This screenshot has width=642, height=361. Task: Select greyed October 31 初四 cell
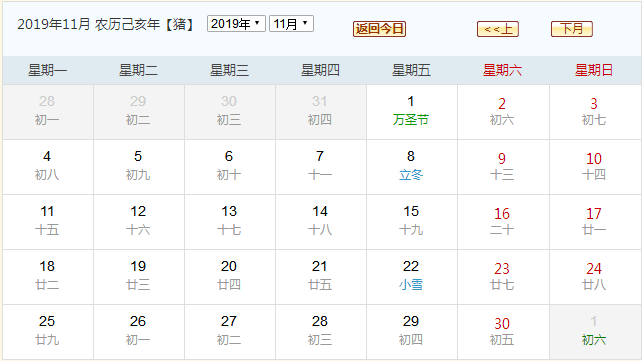320,112
